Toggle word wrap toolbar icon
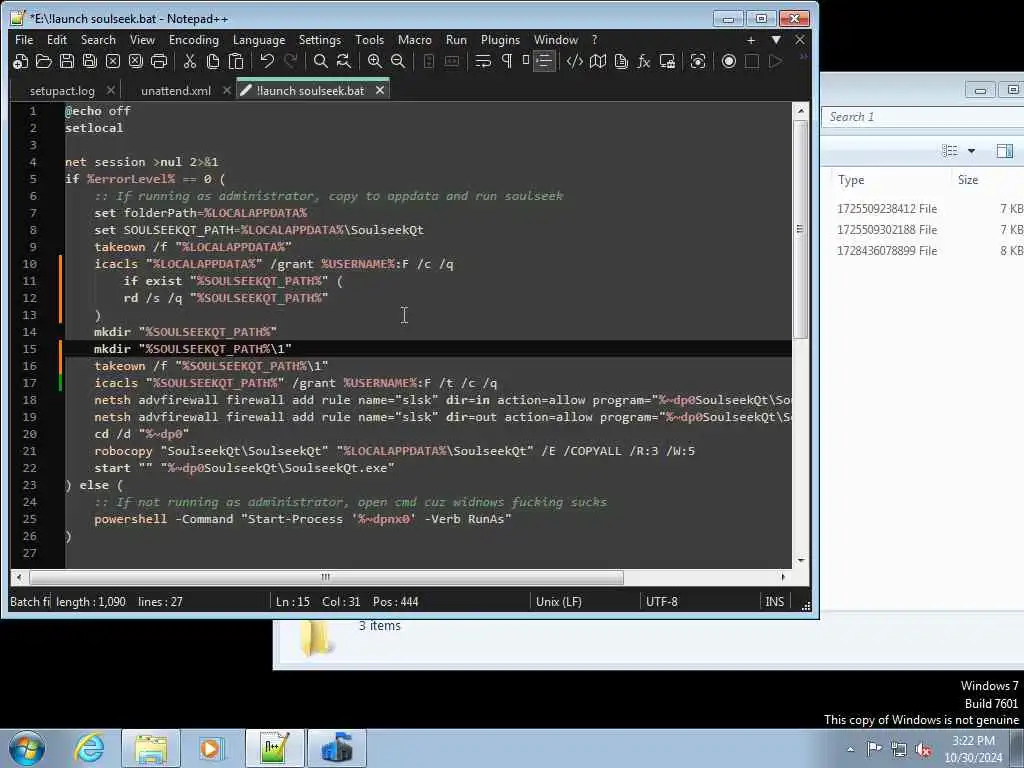 [x=483, y=61]
